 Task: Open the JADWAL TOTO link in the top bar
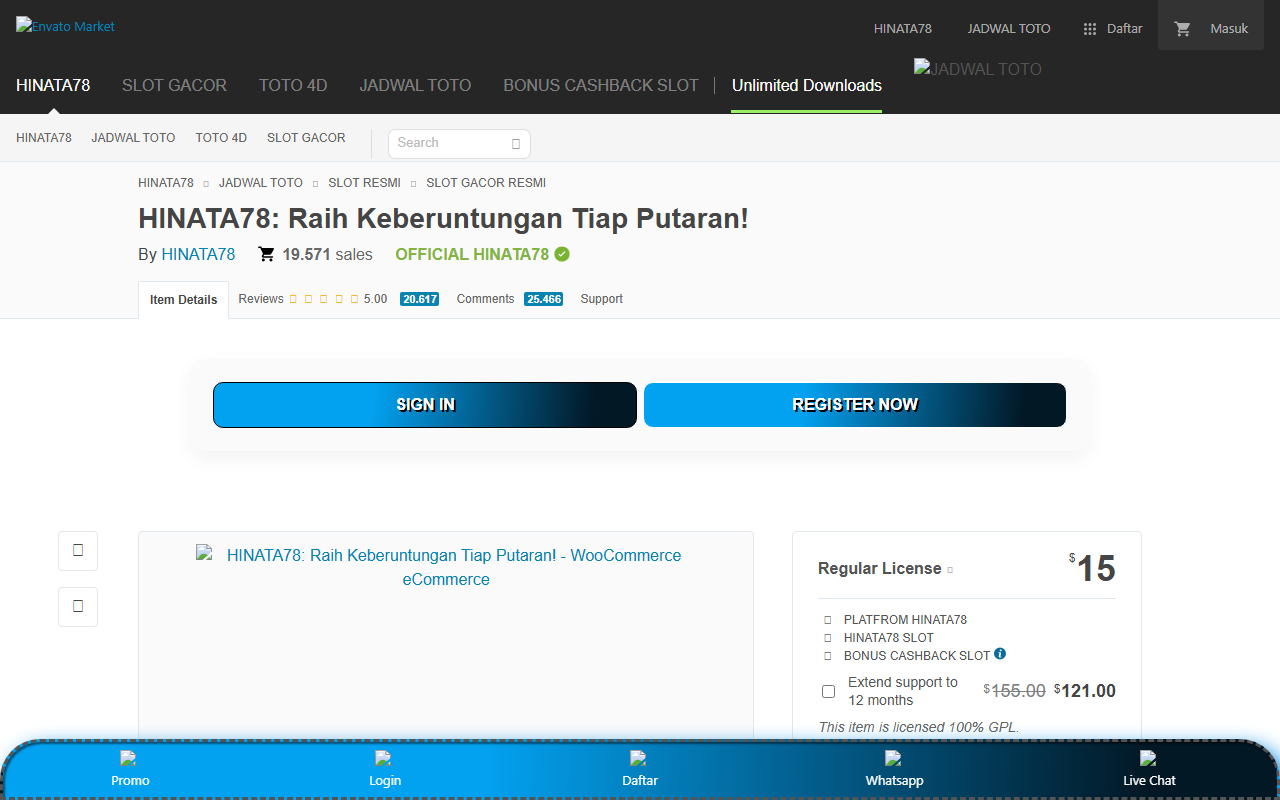pyautogui.click(x=1009, y=29)
